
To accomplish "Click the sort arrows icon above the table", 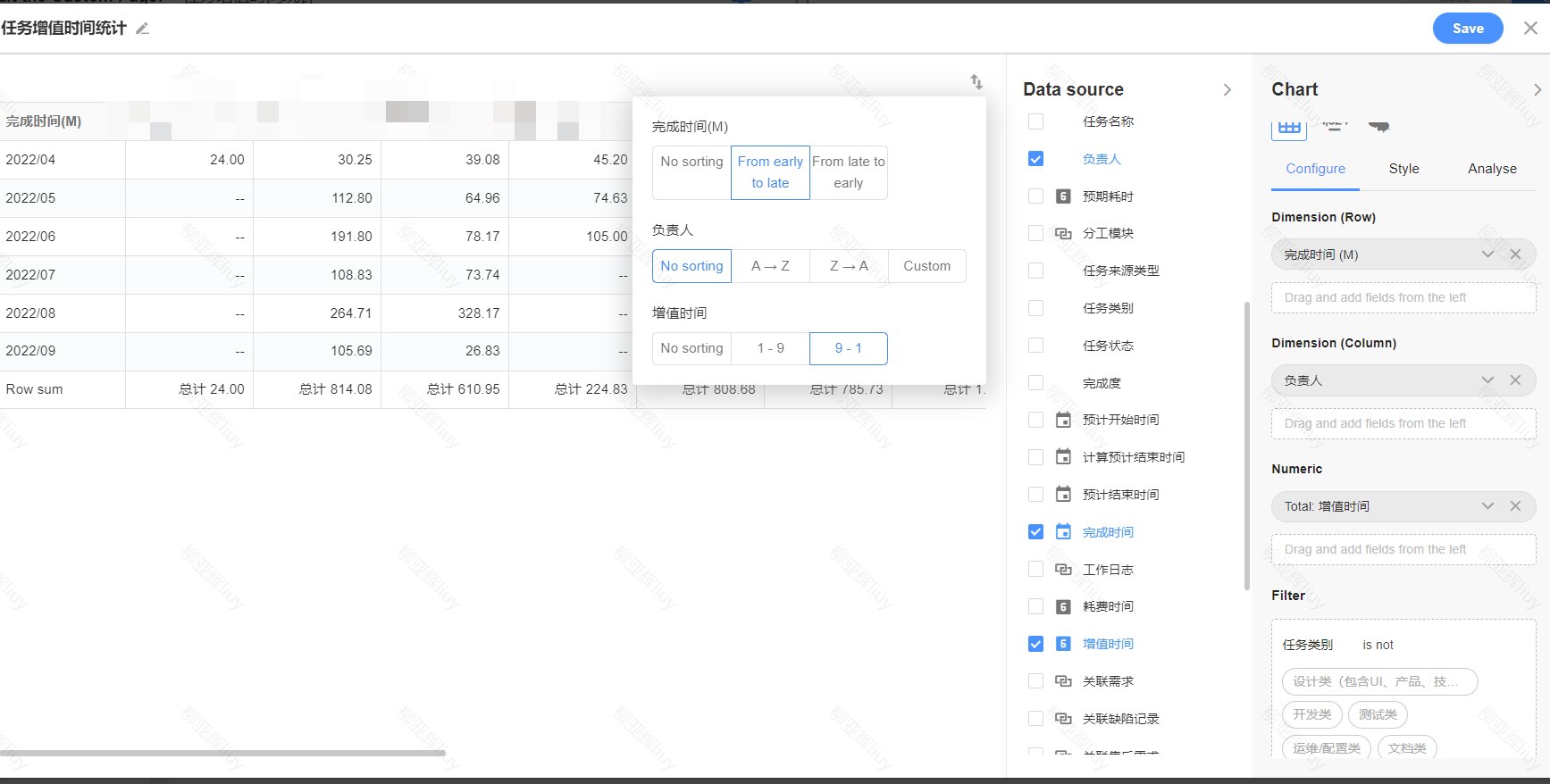I will coord(976,82).
